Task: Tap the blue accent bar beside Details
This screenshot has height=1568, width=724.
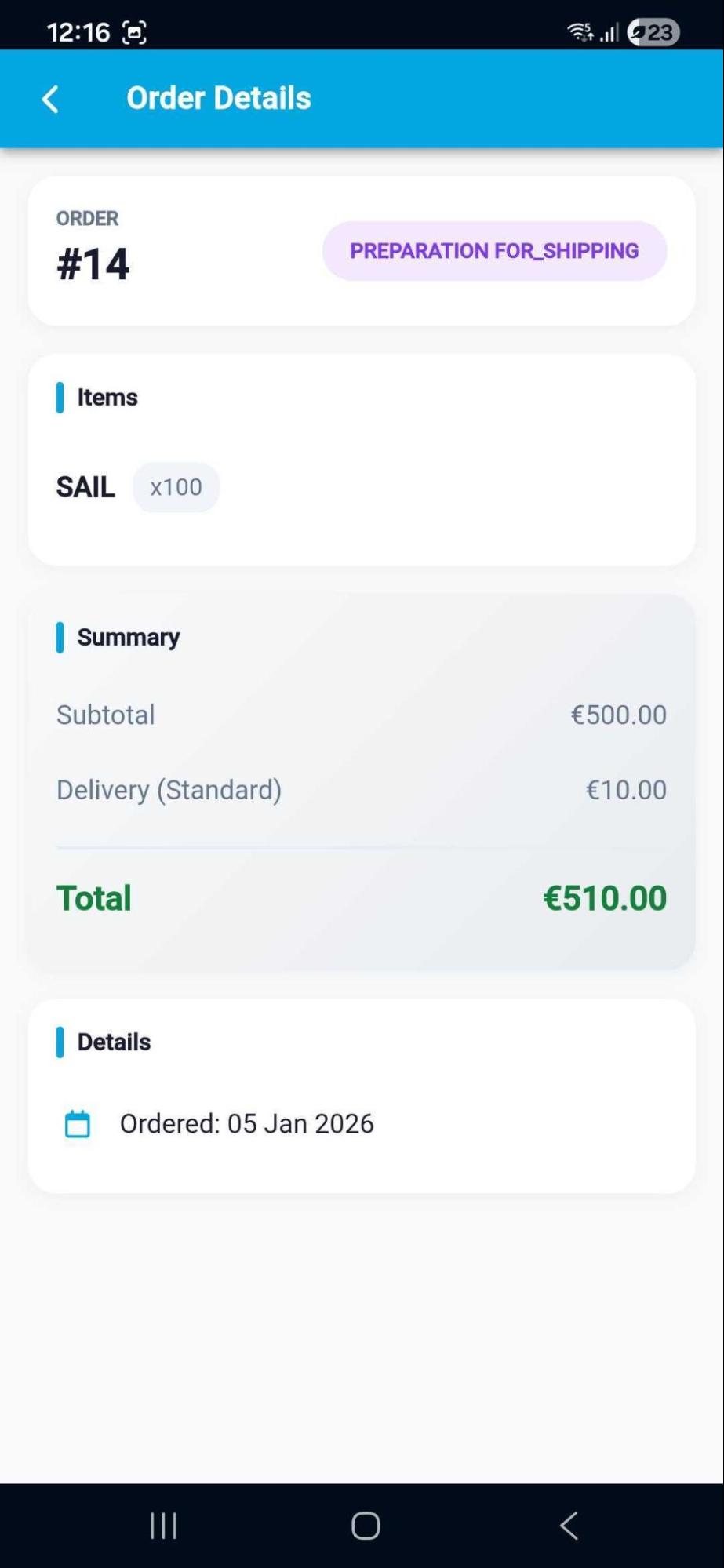Action: 61,1043
